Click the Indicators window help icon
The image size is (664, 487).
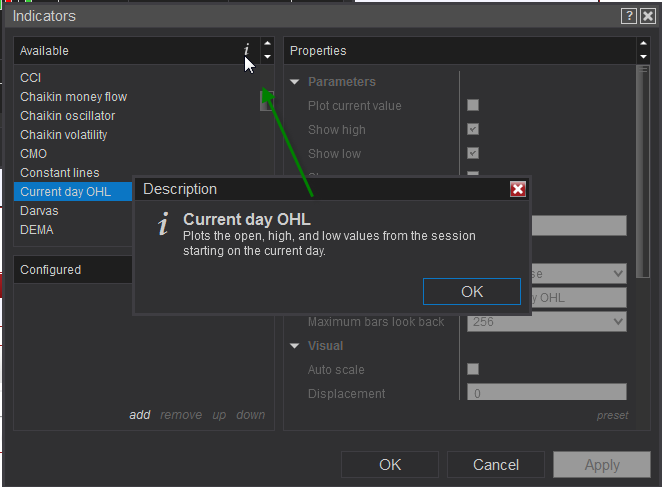[x=628, y=16]
